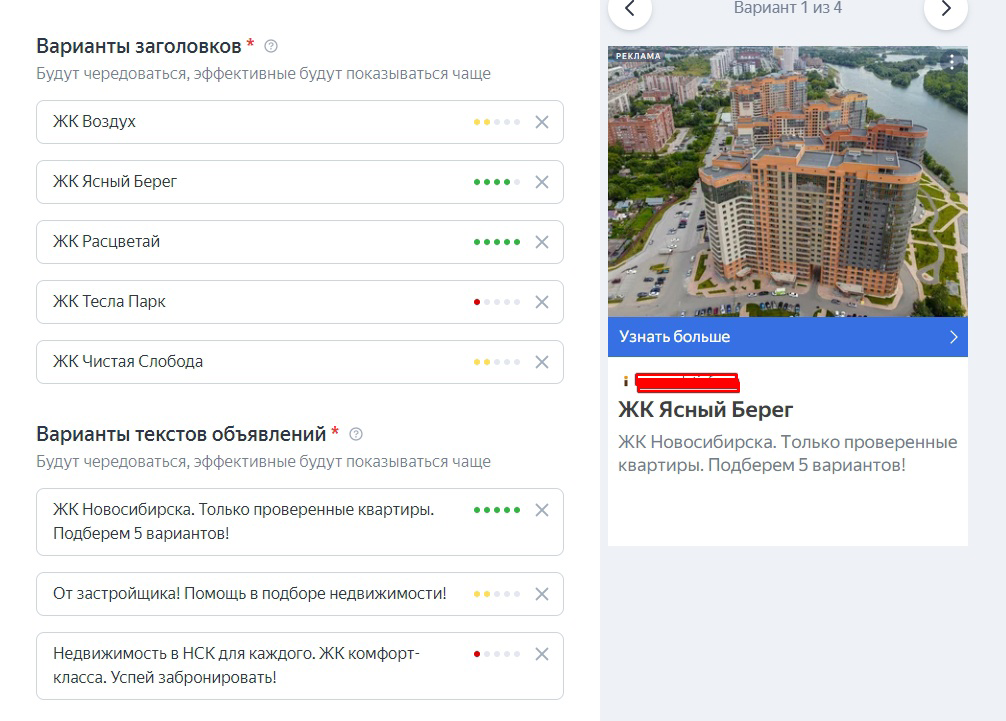Edit the ЖК Новосибирска ad text field
The image size is (1006, 721).
coord(300,522)
